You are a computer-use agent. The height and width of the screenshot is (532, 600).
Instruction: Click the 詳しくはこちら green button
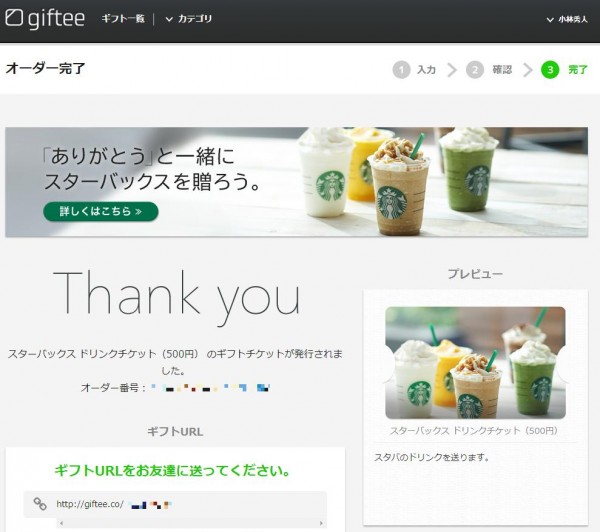click(101, 211)
